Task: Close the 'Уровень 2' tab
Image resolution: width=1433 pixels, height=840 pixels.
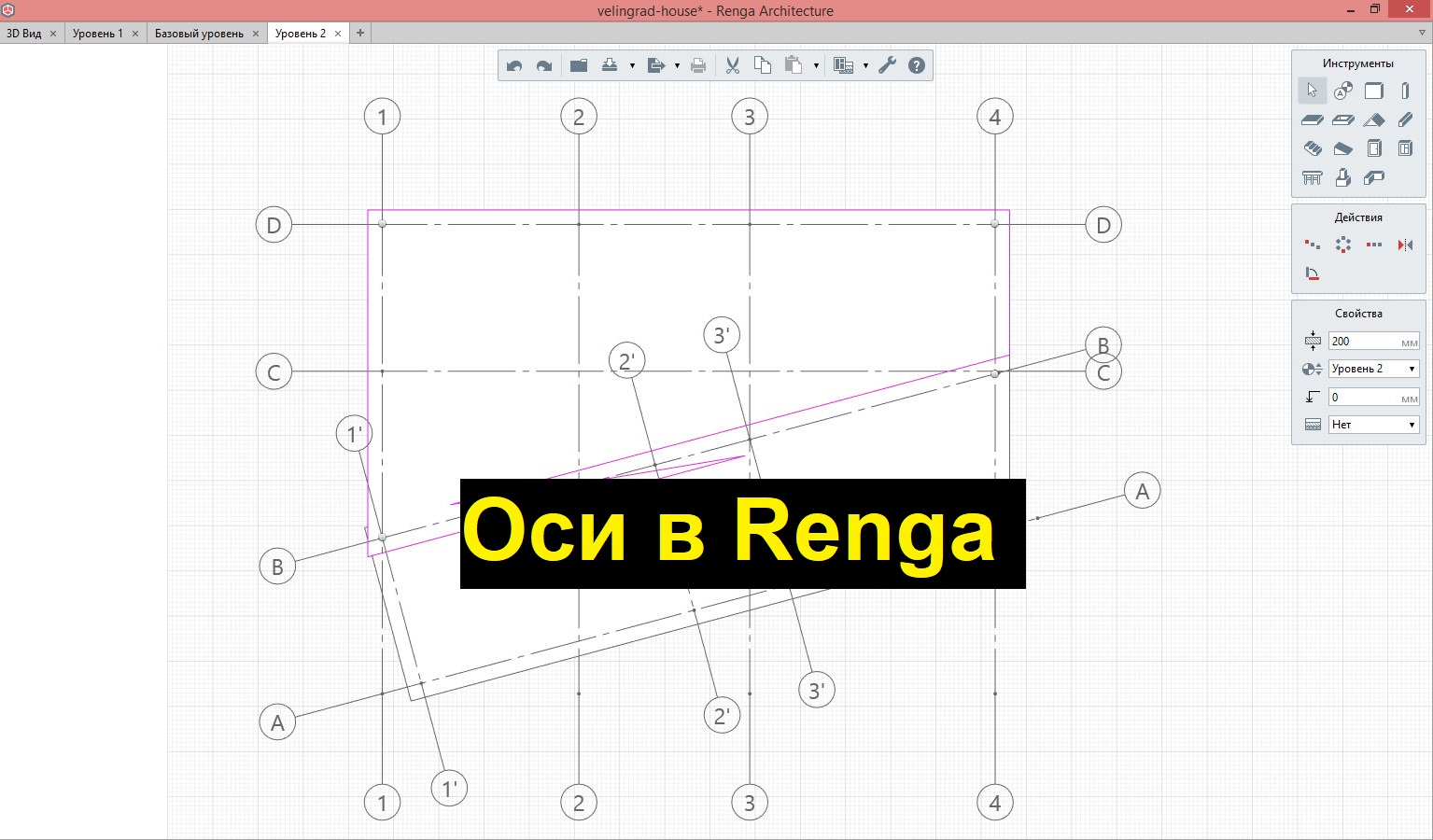Action: pyautogui.click(x=338, y=34)
